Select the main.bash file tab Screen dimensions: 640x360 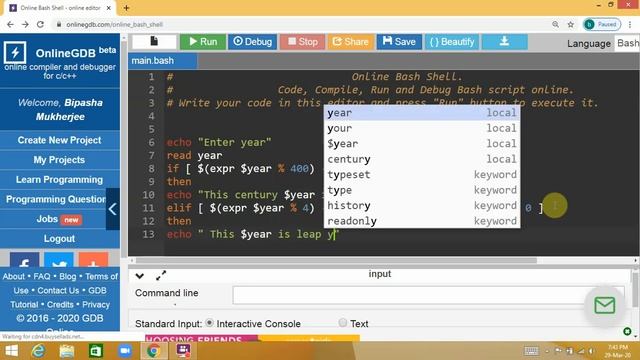162,61
